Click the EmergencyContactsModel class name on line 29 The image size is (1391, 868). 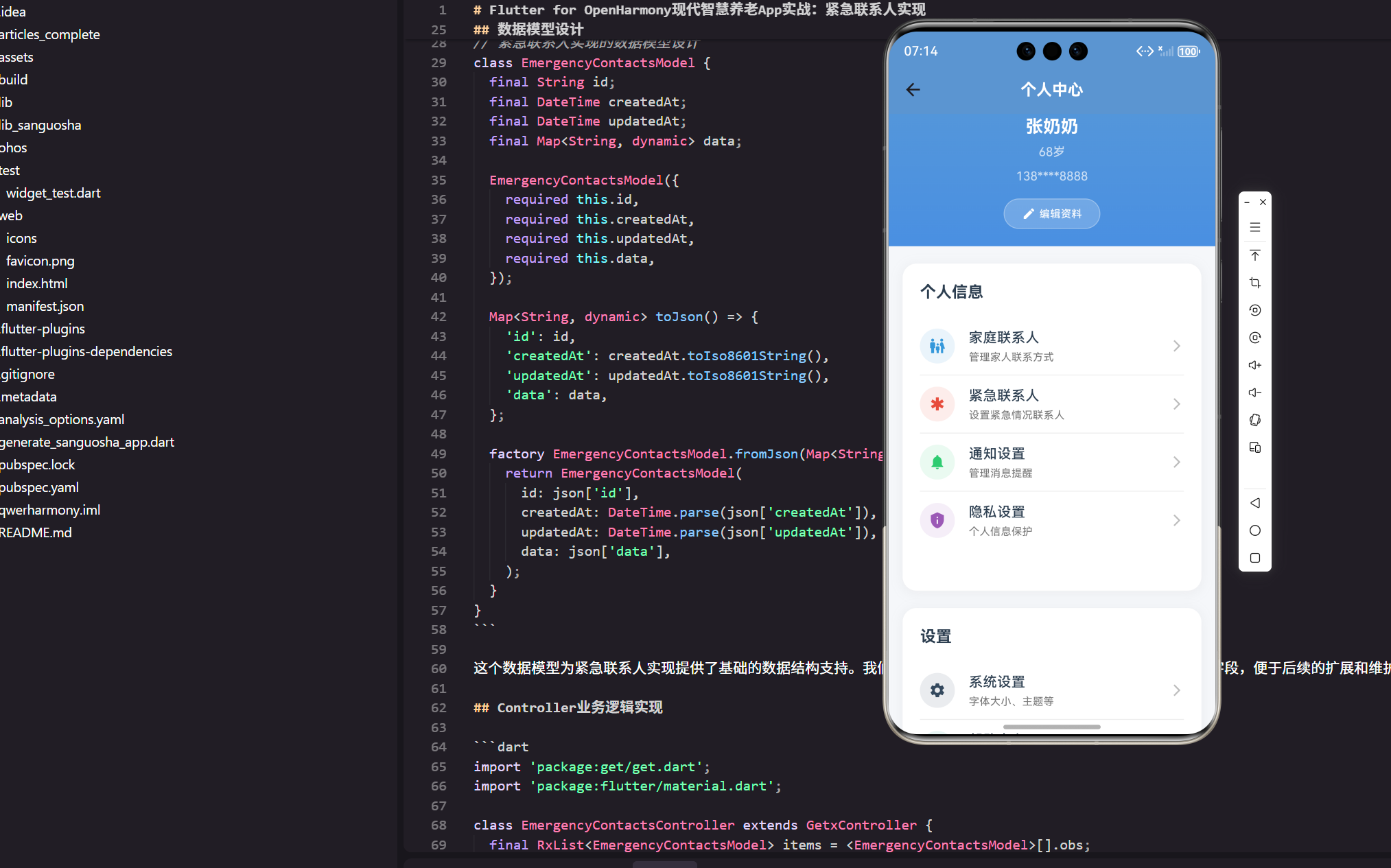pyautogui.click(x=608, y=63)
